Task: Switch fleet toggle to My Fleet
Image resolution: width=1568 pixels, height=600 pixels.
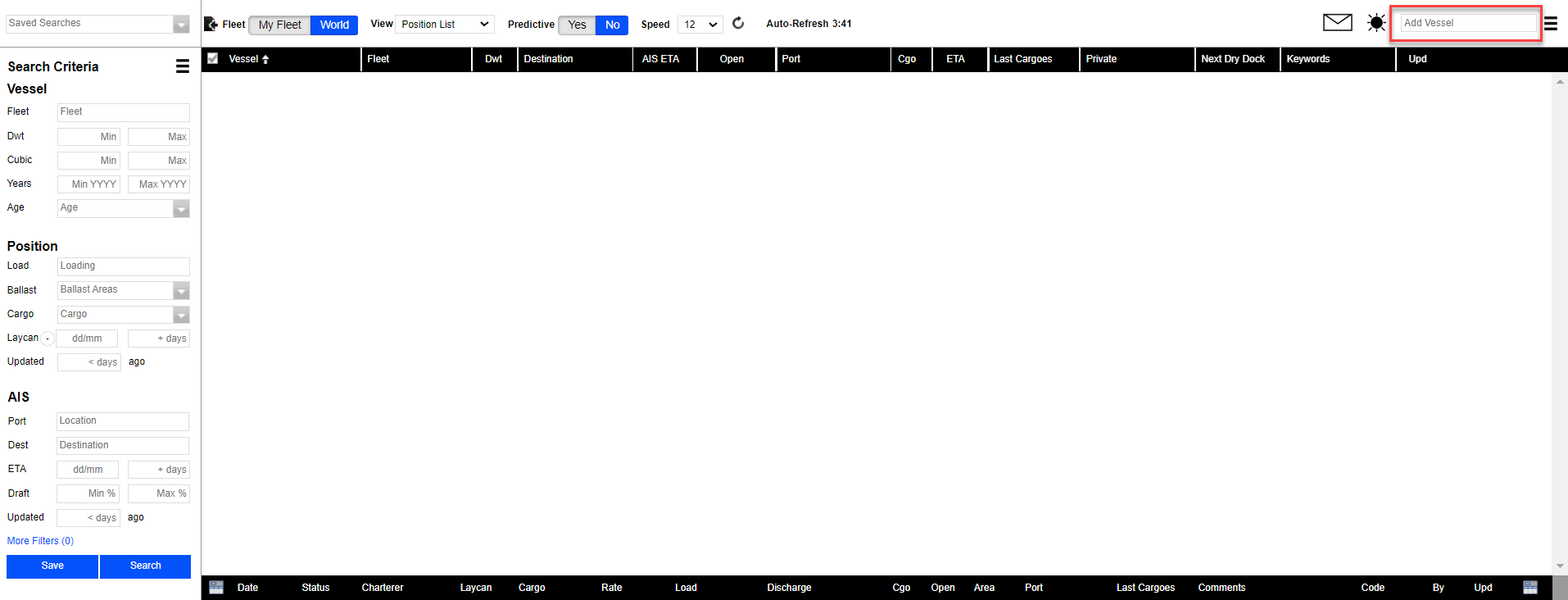Action: 279,25
